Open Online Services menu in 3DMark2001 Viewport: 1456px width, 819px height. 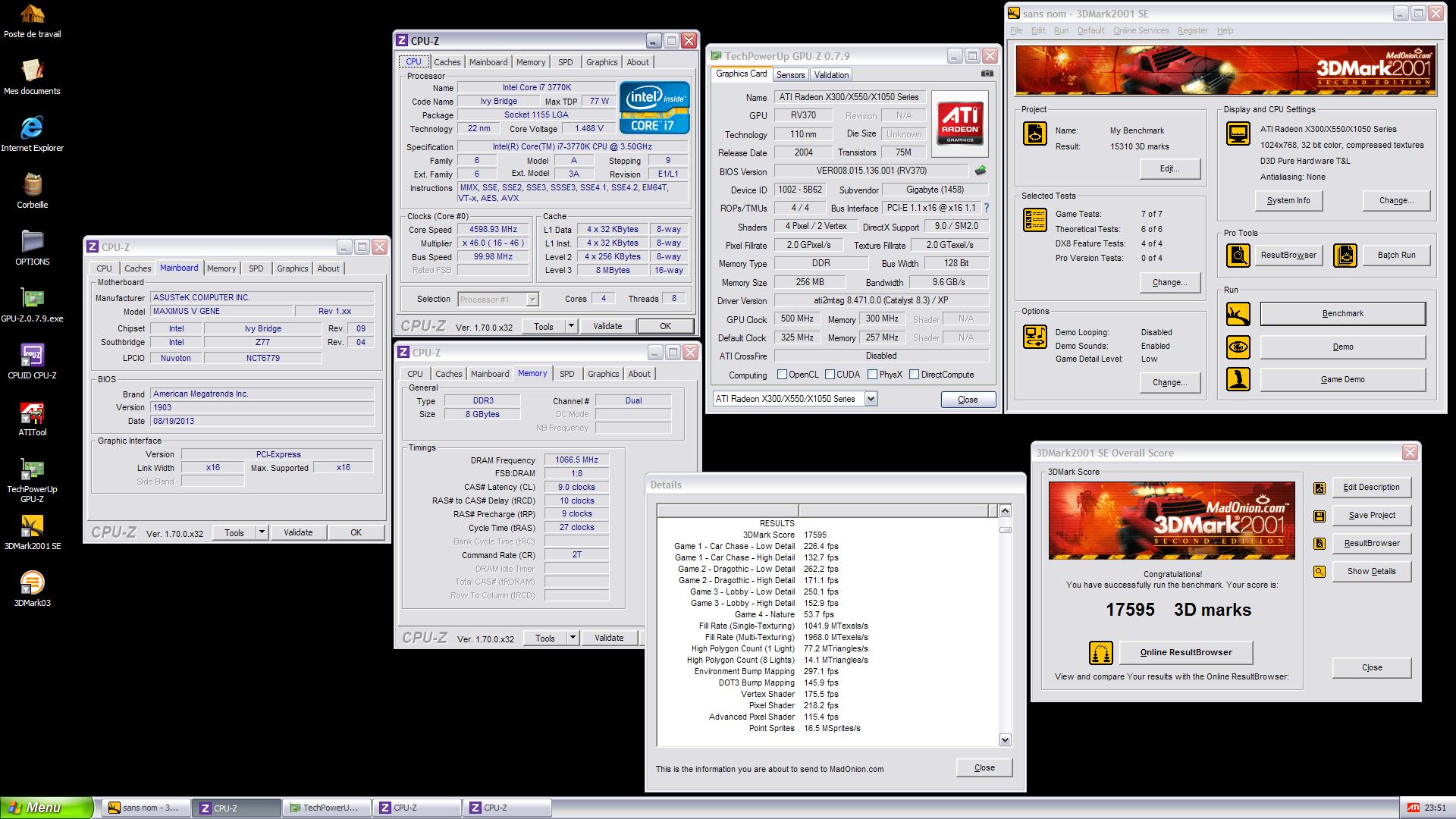click(1141, 30)
